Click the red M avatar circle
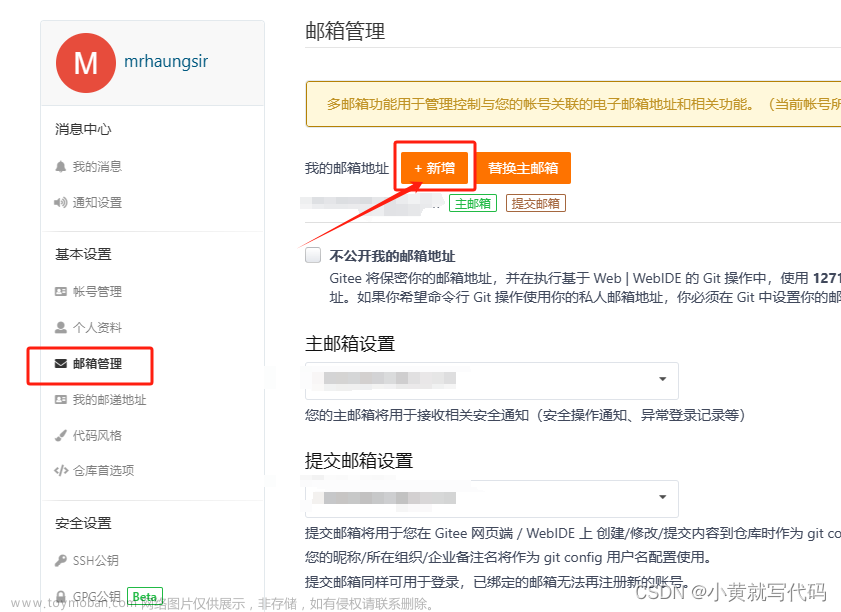Image resolution: width=841 pixels, height=612 pixels. (x=86, y=63)
